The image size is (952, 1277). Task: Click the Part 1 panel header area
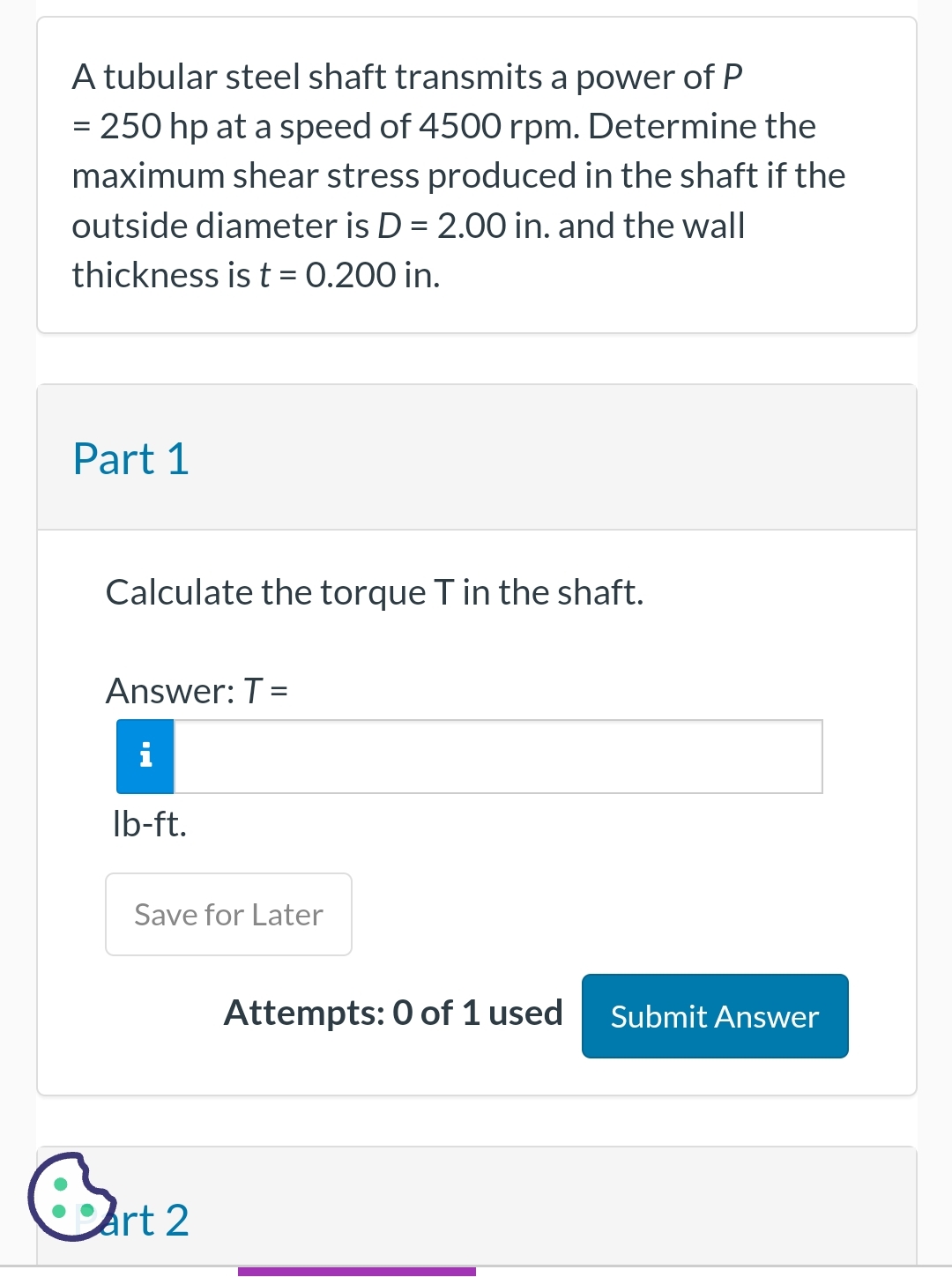(x=476, y=456)
